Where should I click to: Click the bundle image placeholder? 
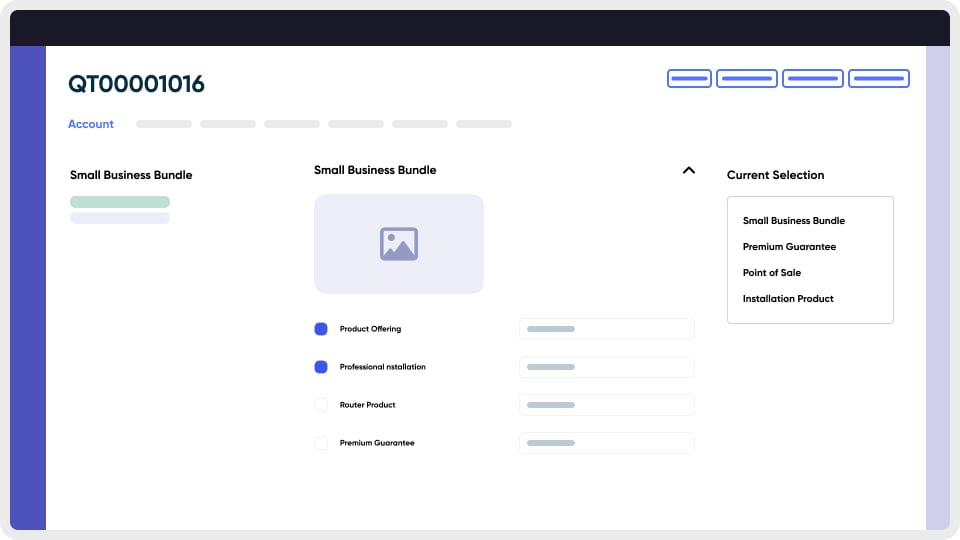coord(399,244)
